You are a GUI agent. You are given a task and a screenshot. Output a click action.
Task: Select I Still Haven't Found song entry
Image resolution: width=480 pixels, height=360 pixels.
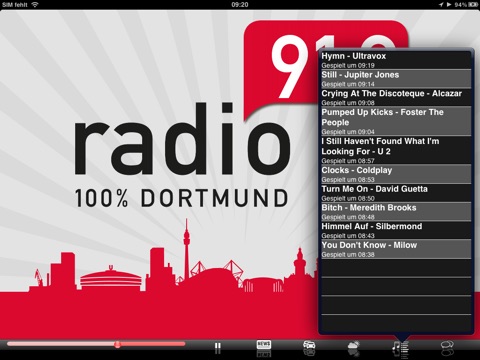coord(396,150)
